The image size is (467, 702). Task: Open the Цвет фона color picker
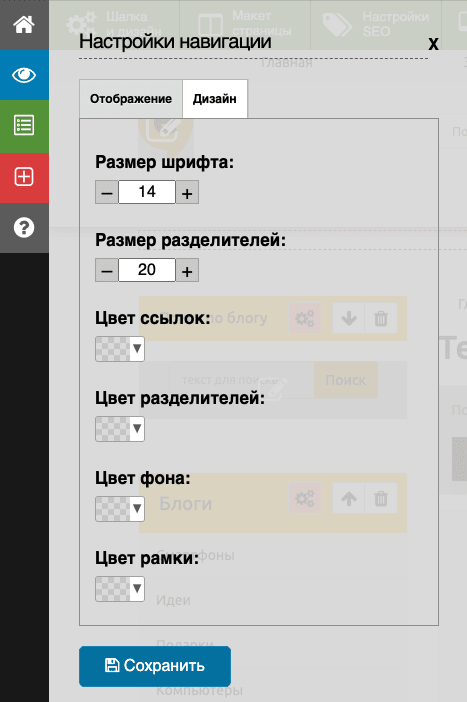[x=120, y=509]
